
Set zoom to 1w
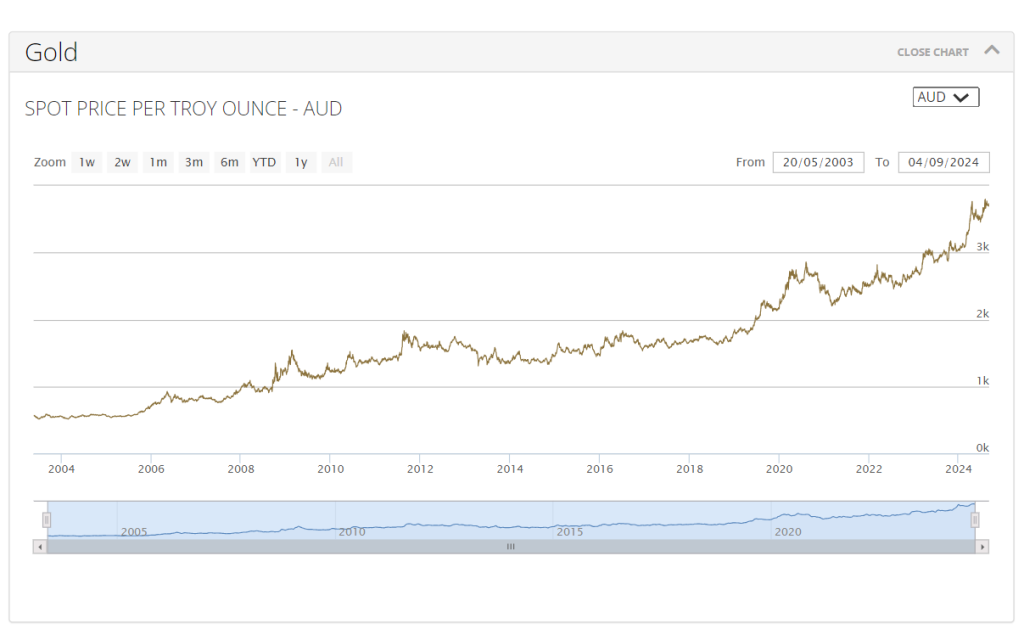[x=87, y=162]
